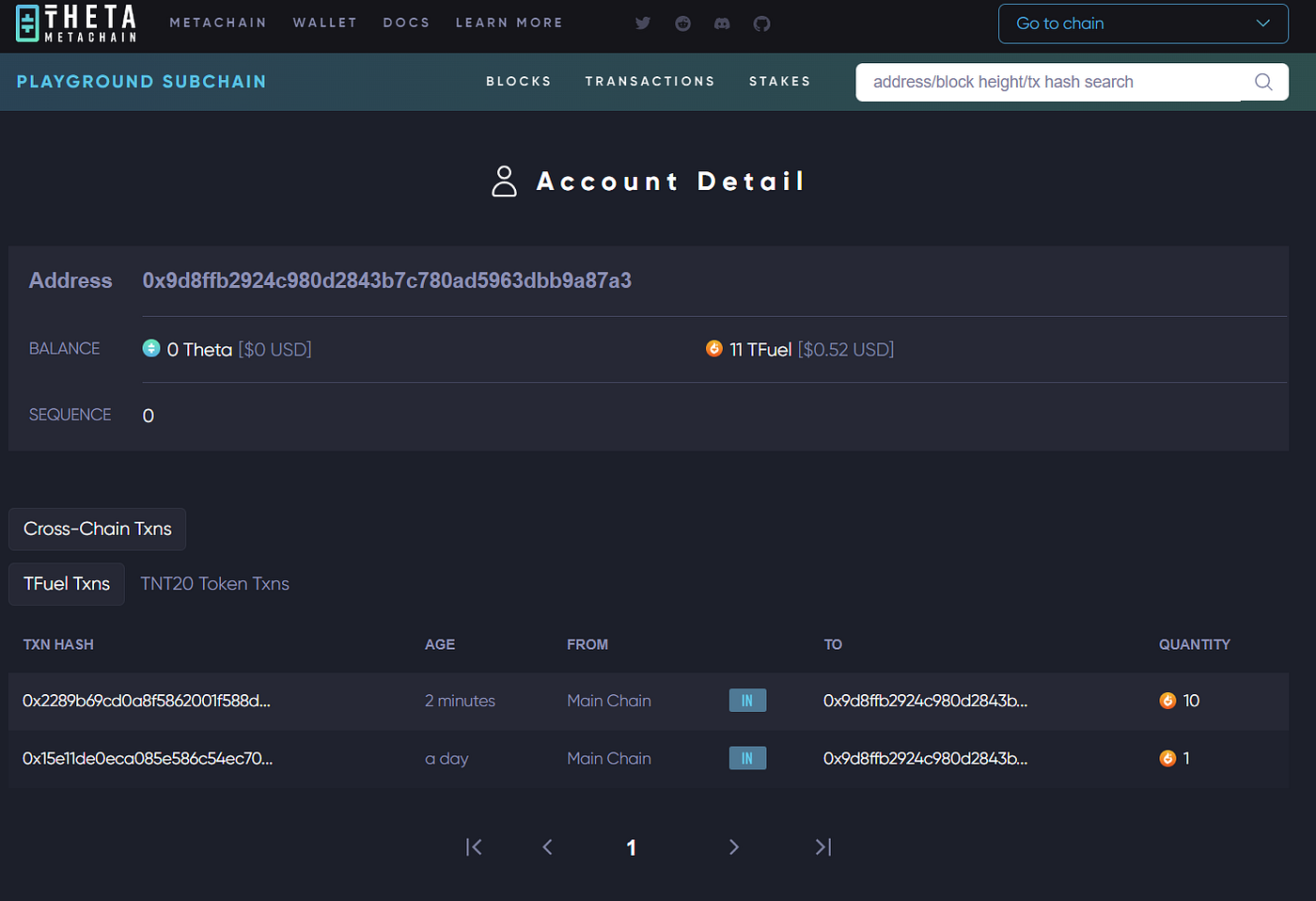Go to the first page of transactions
Image resolution: width=1316 pixels, height=901 pixels.
click(x=474, y=847)
